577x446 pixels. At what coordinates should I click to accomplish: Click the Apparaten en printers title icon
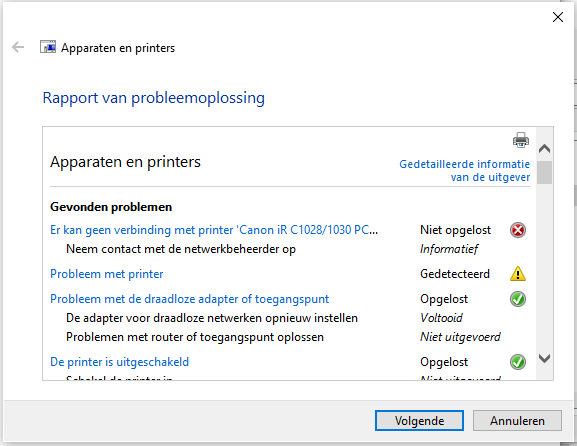[x=48, y=47]
